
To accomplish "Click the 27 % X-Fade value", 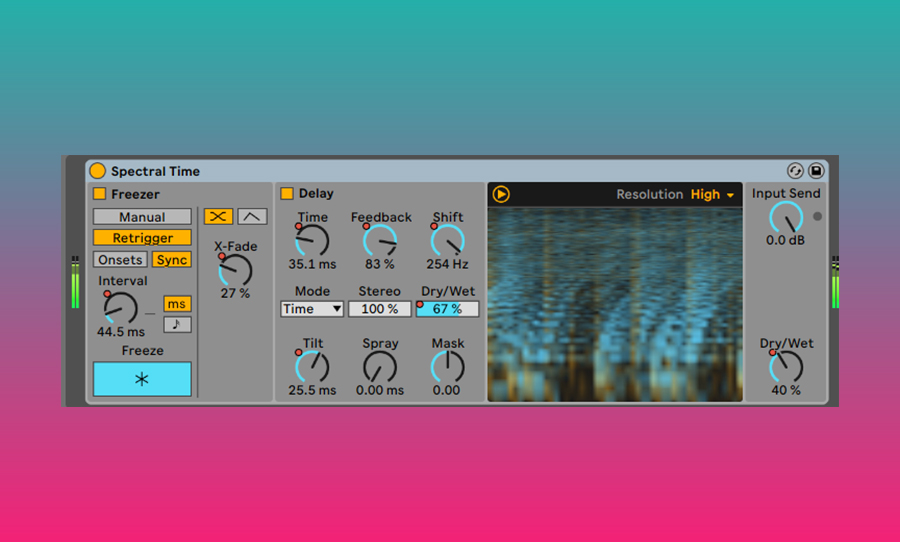I will (235, 293).
